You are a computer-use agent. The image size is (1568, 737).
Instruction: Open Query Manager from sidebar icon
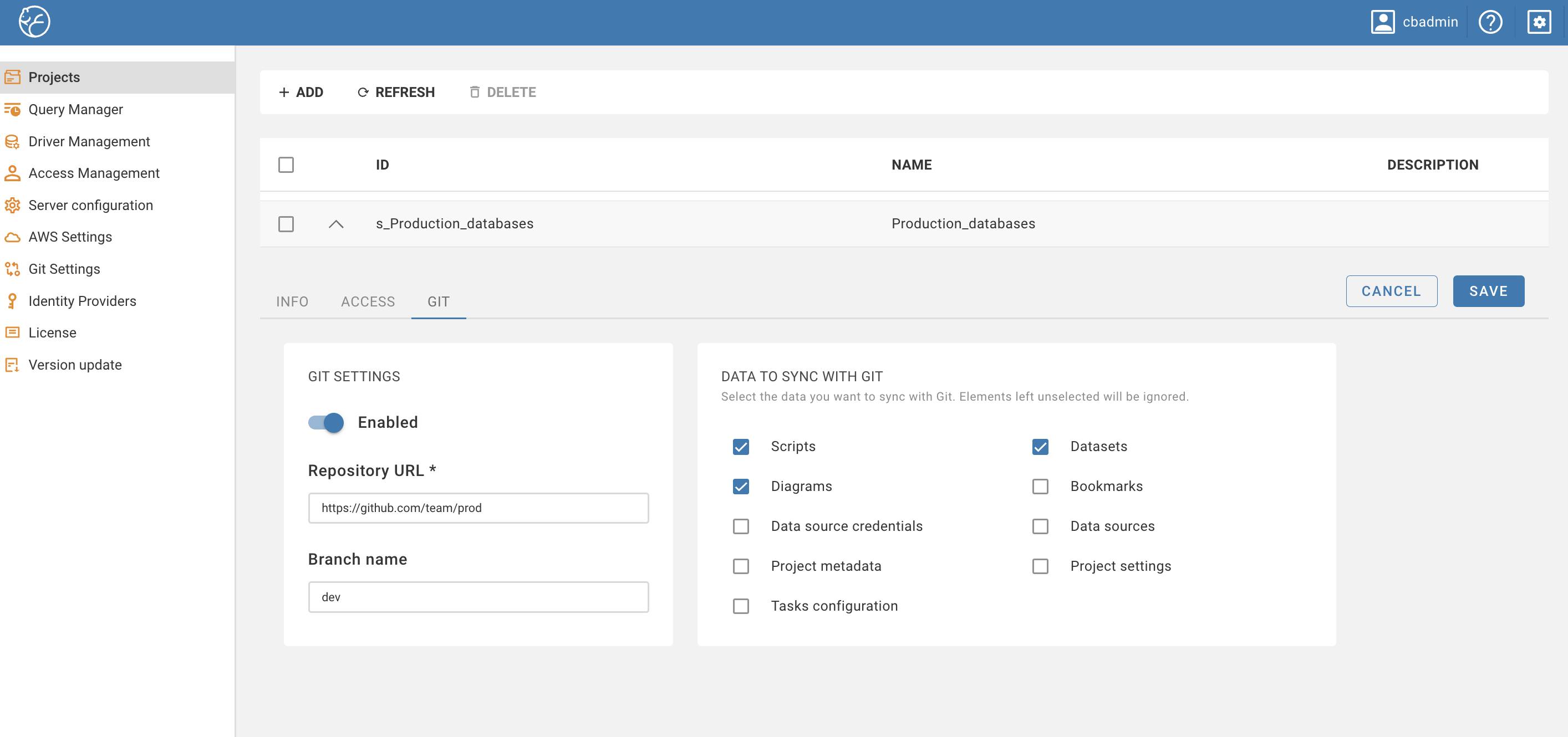[x=12, y=110]
